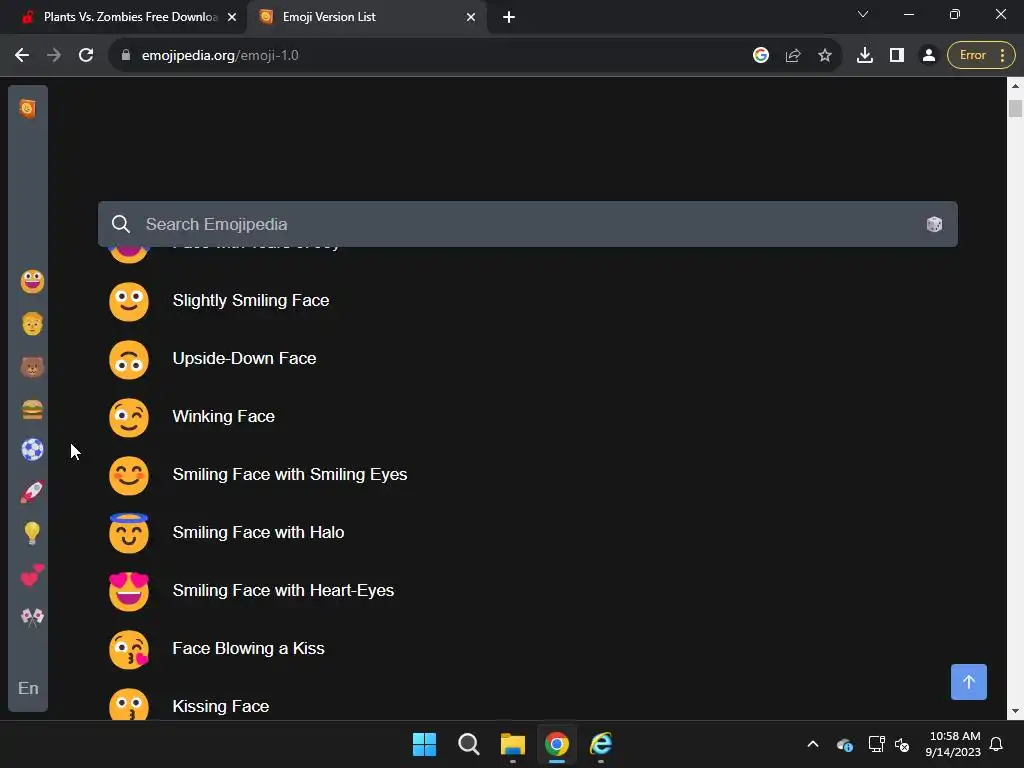Reload the current page

86,56
